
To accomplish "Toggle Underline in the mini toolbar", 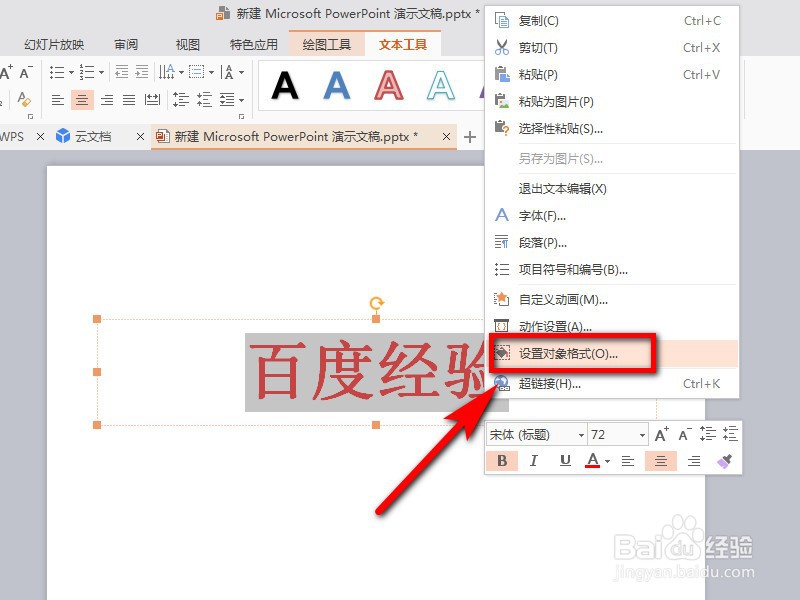I will click(565, 461).
